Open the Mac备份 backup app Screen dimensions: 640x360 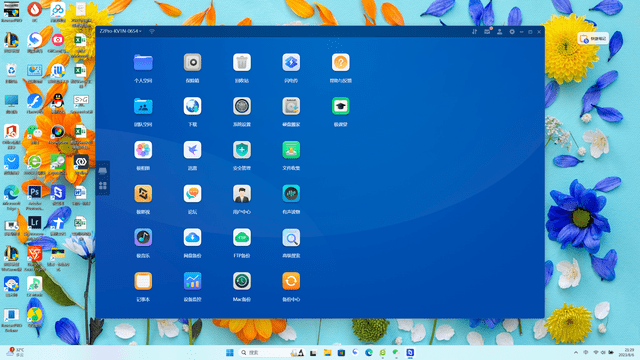(x=242, y=281)
